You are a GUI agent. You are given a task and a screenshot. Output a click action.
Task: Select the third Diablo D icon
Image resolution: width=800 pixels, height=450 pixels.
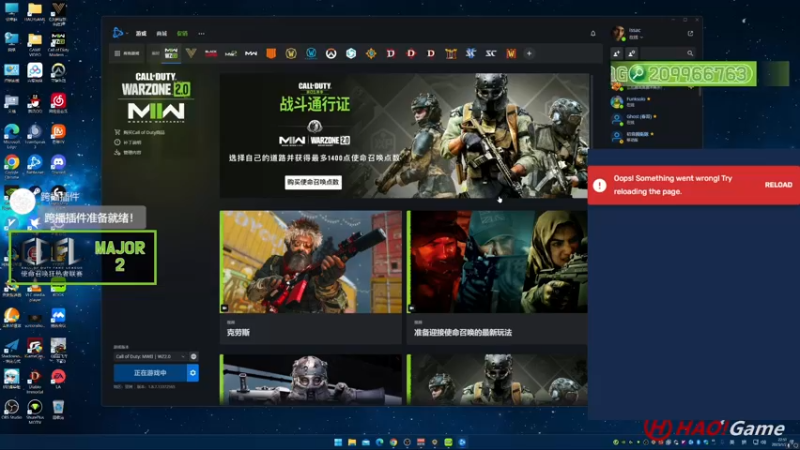point(431,53)
